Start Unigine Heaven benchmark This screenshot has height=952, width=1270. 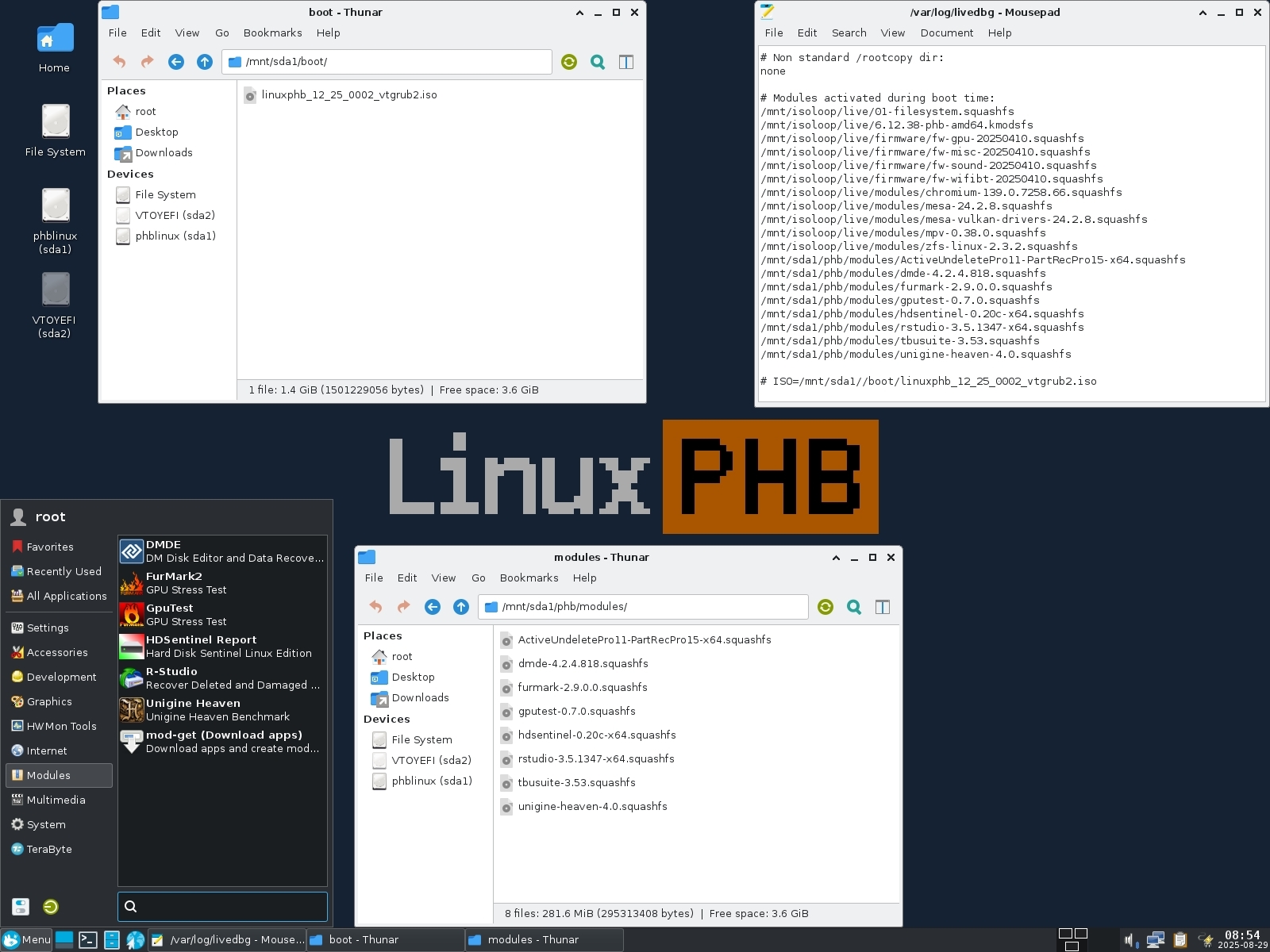pos(222,710)
